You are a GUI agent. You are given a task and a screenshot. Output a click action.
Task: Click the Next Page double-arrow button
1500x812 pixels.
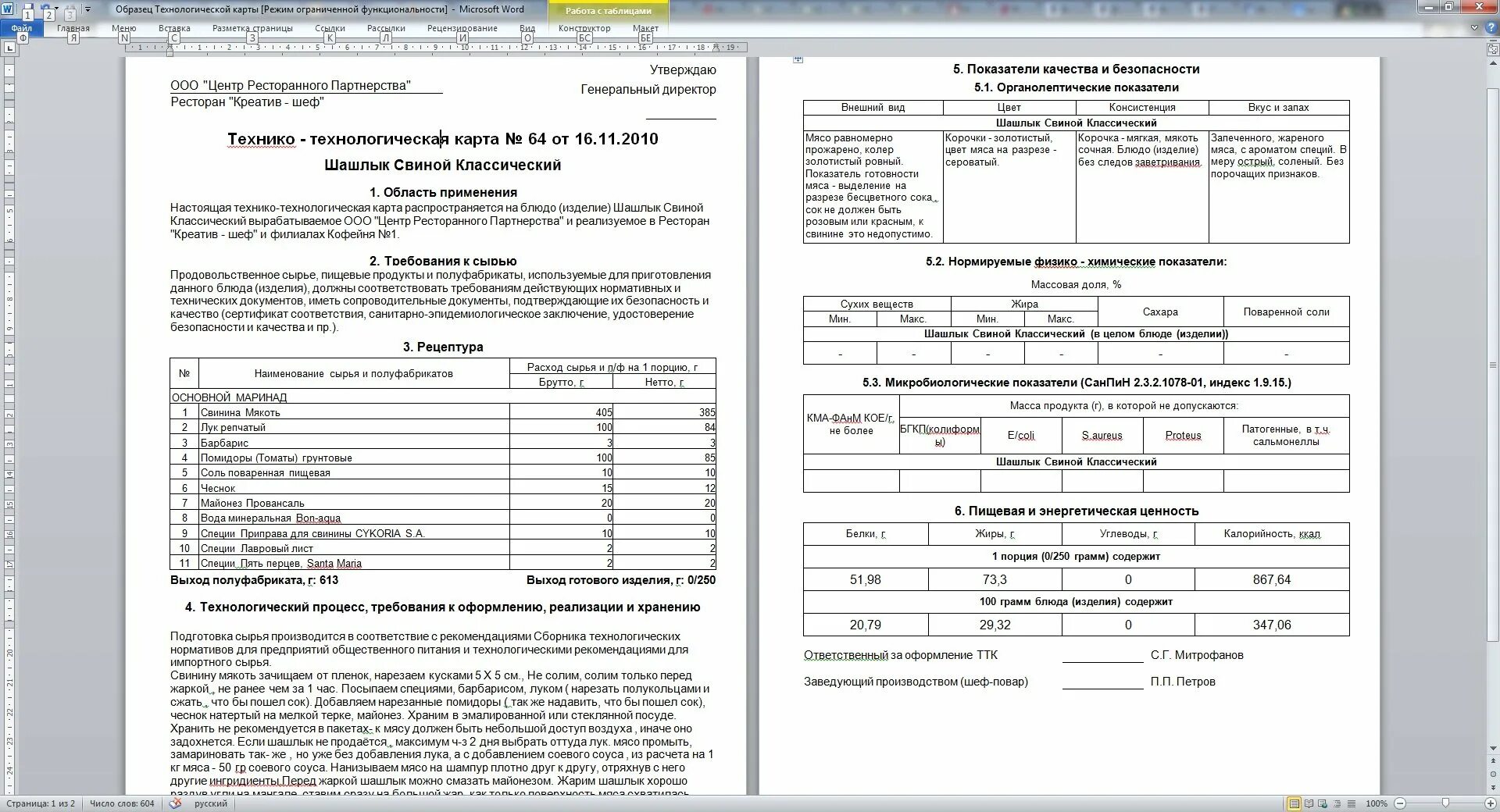tap(1493, 788)
